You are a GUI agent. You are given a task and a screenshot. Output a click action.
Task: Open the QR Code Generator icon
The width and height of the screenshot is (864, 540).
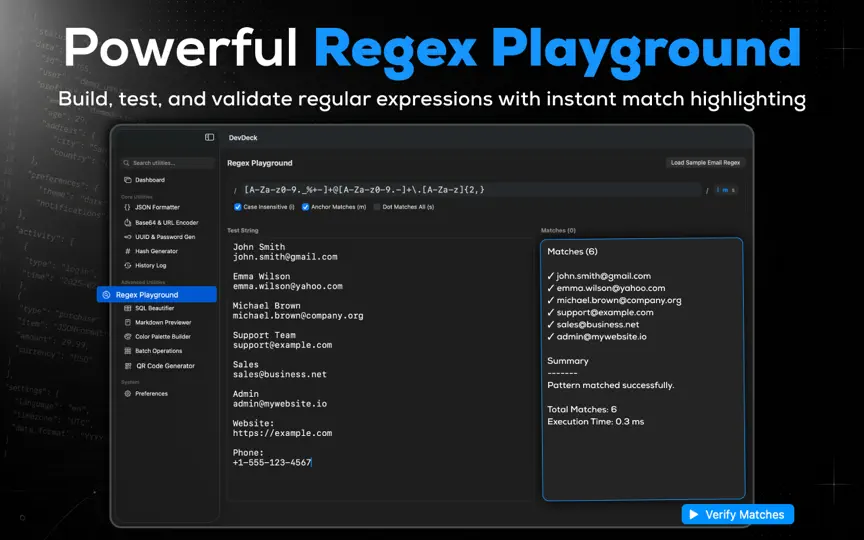click(128, 366)
